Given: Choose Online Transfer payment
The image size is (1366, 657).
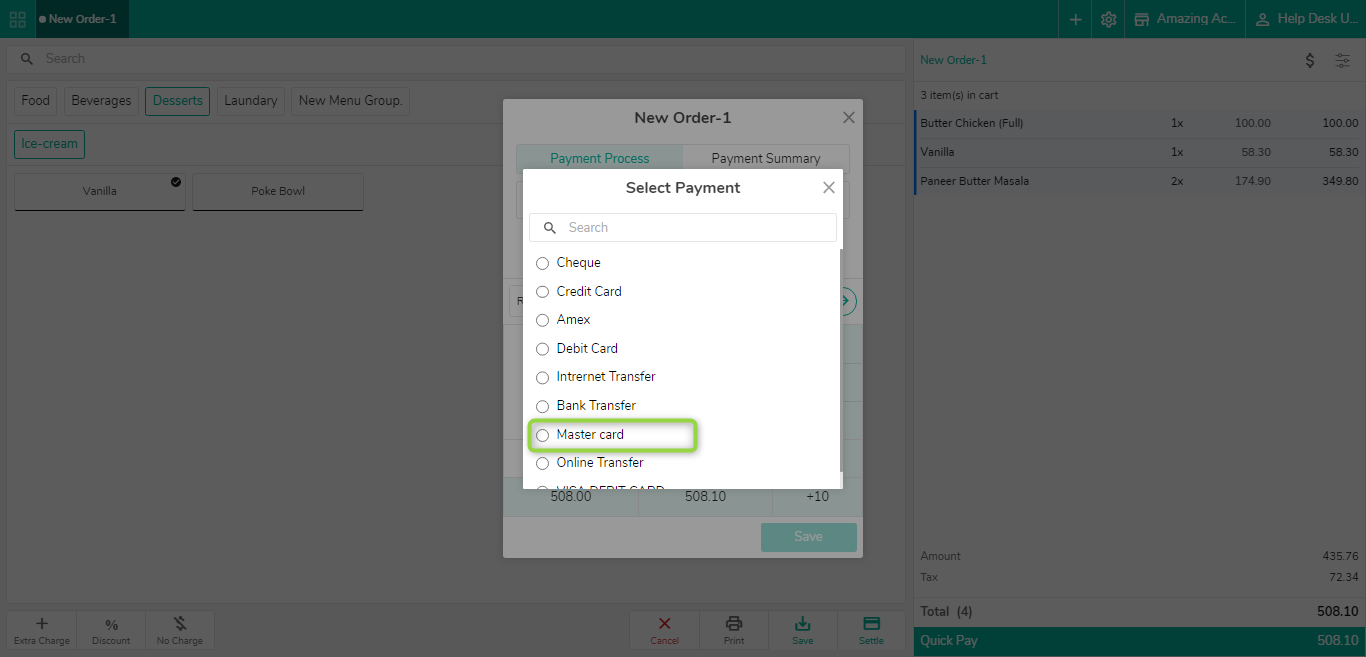Looking at the screenshot, I should coord(590,463).
